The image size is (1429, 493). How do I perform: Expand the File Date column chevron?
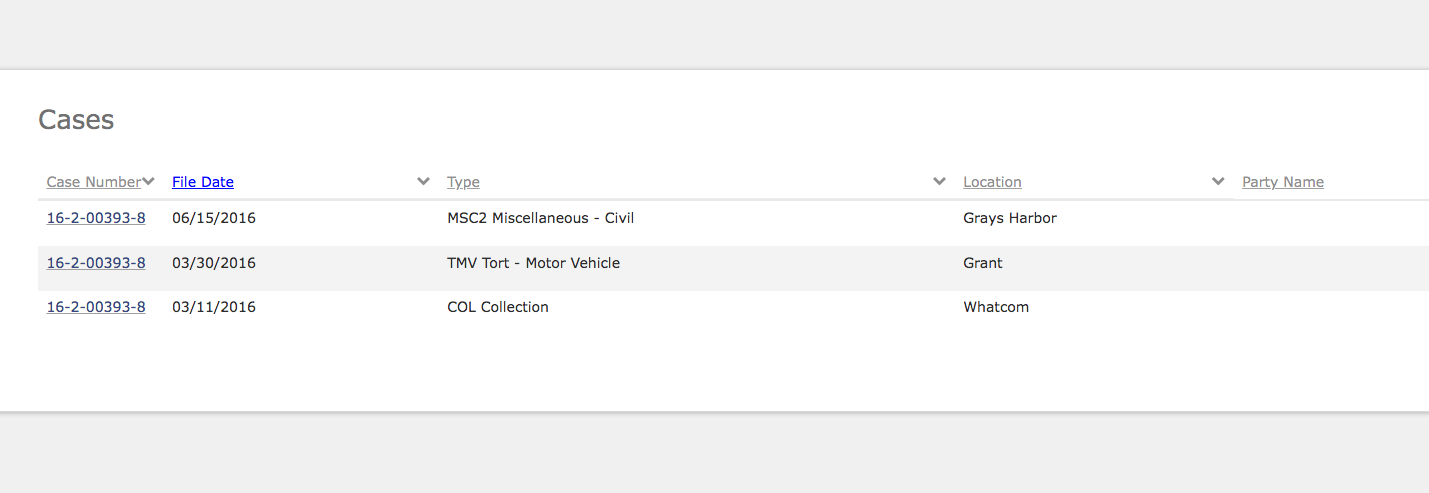[x=424, y=181]
